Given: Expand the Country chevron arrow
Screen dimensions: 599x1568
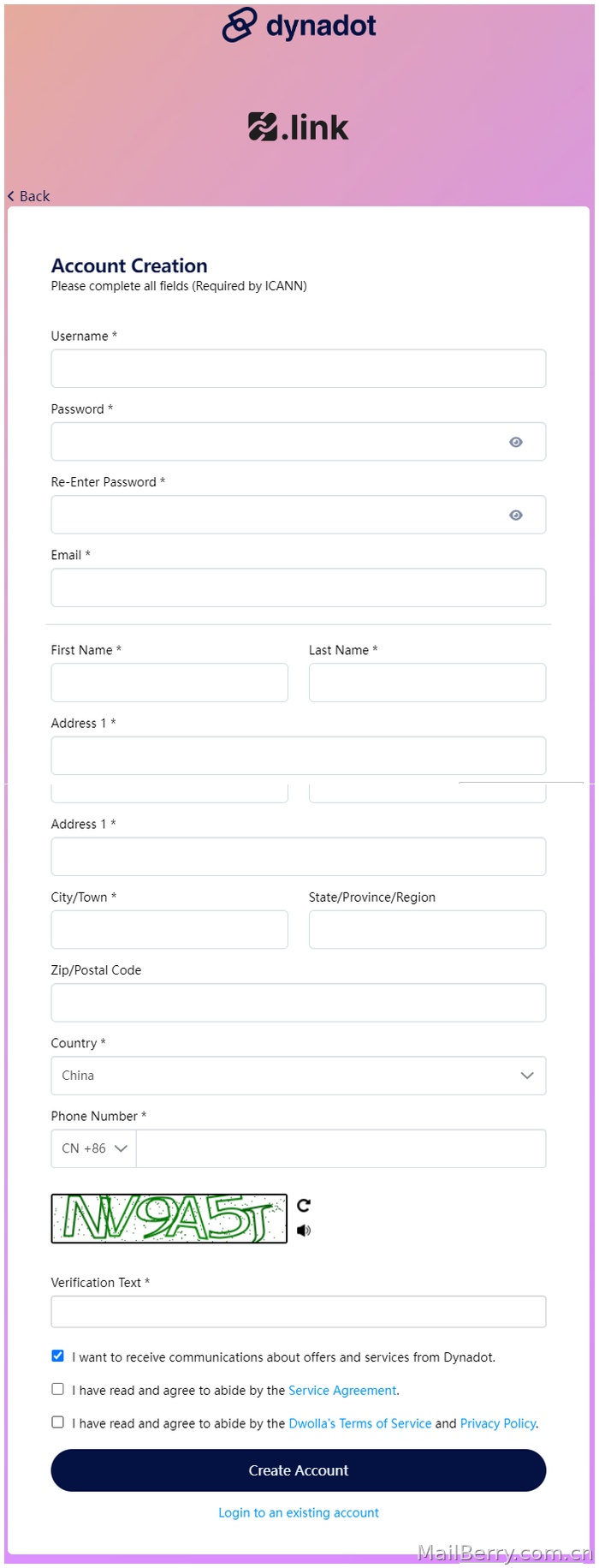Looking at the screenshot, I should 527,1076.
